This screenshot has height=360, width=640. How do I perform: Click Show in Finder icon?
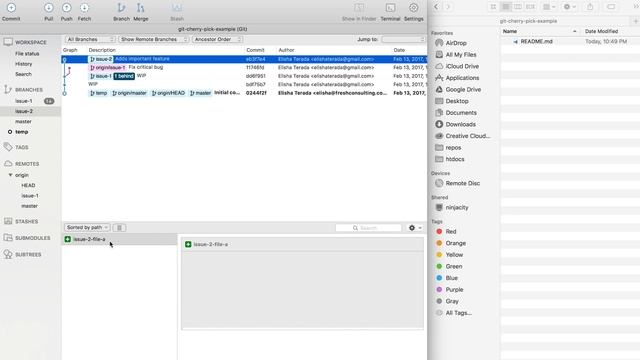359,8
